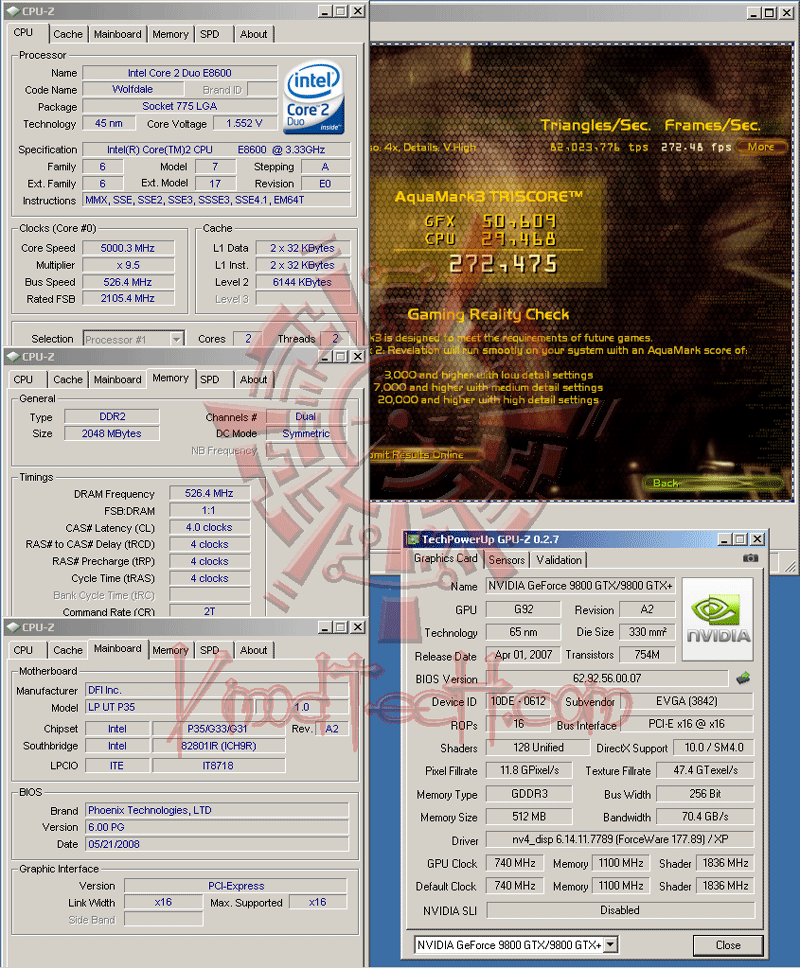Select SPD tab in the memory CPU-Z window
Image resolution: width=800 pixels, height=969 pixels.
pyautogui.click(x=210, y=379)
